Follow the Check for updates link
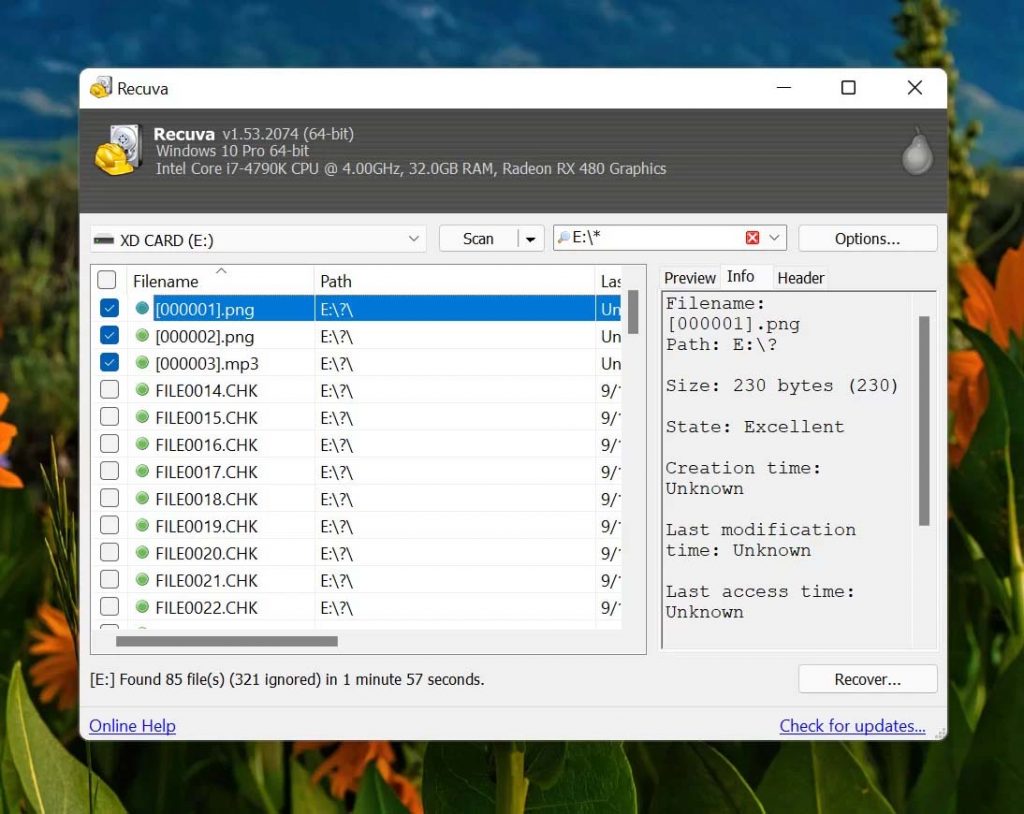Screen dimensions: 1024x814 [853, 725]
